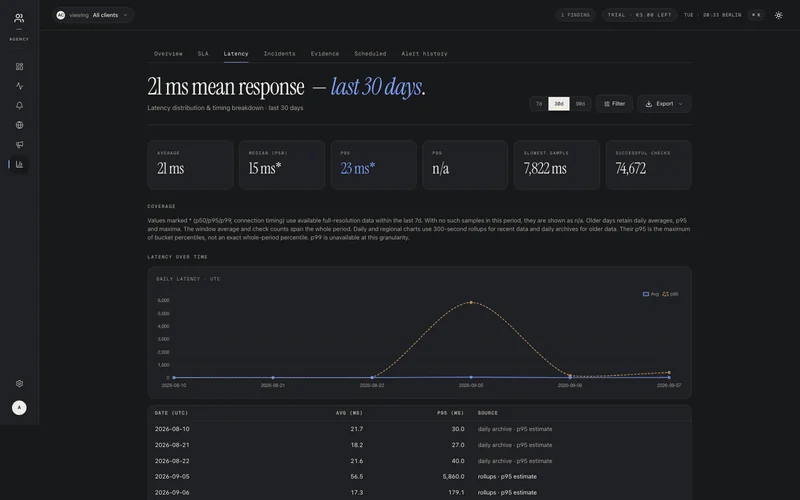Click the p95 chart point at 2026-09-07
Viewport: 800px width, 500px height.
coord(669,372)
